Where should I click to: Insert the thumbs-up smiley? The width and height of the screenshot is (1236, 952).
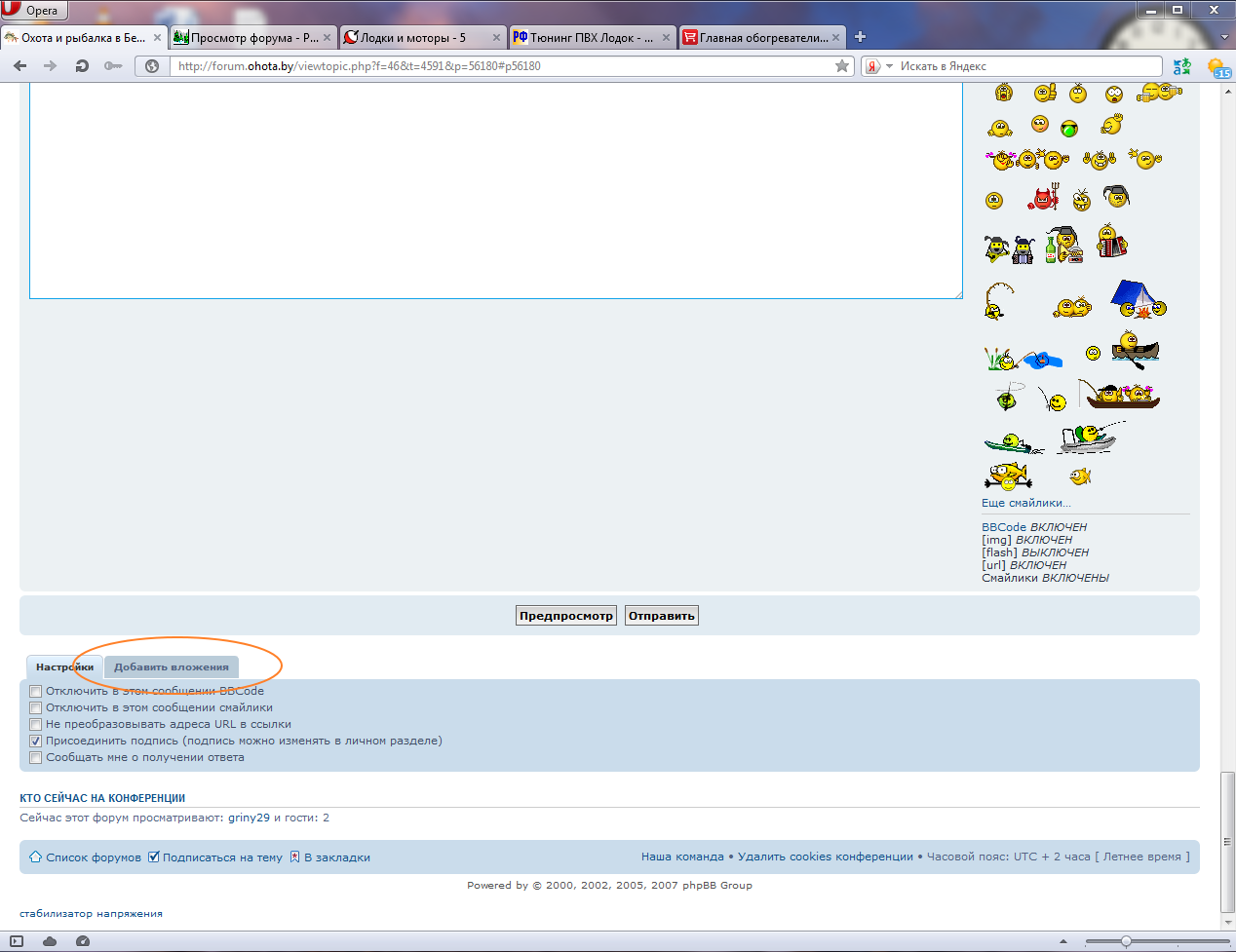tap(1045, 93)
